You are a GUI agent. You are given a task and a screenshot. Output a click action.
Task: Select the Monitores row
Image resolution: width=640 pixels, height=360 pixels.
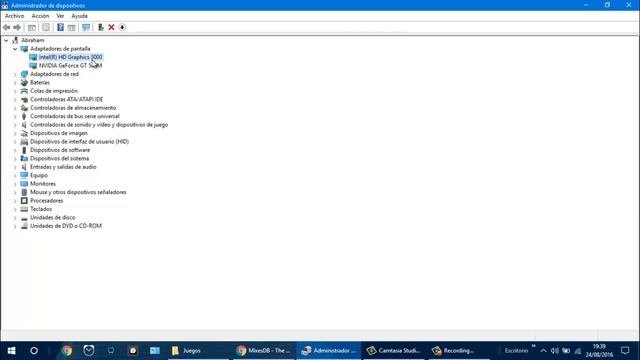[42, 184]
